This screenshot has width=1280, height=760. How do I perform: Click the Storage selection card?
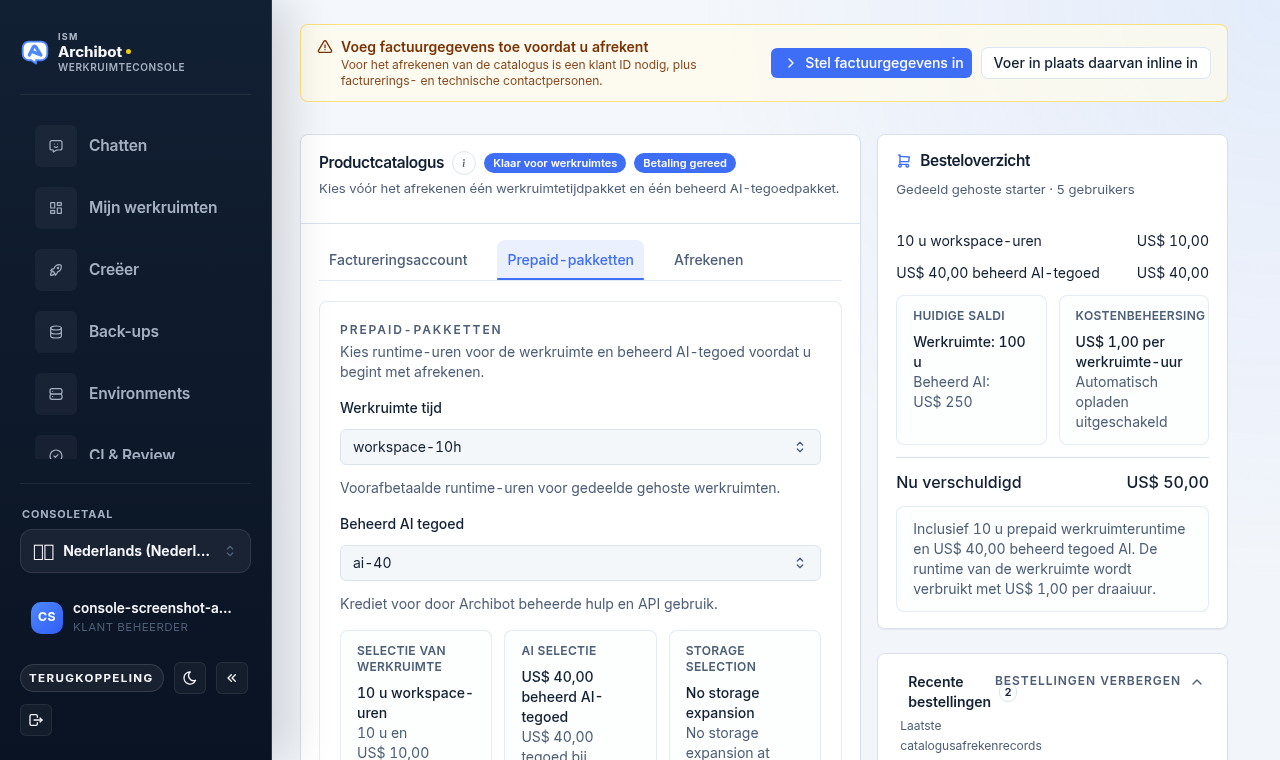745,695
